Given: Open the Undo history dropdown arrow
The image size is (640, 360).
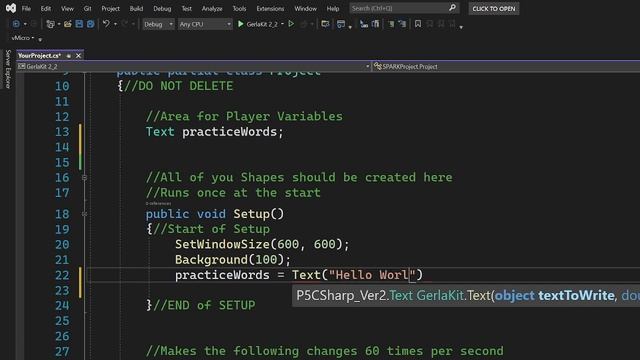Looking at the screenshot, I should click(116, 24).
